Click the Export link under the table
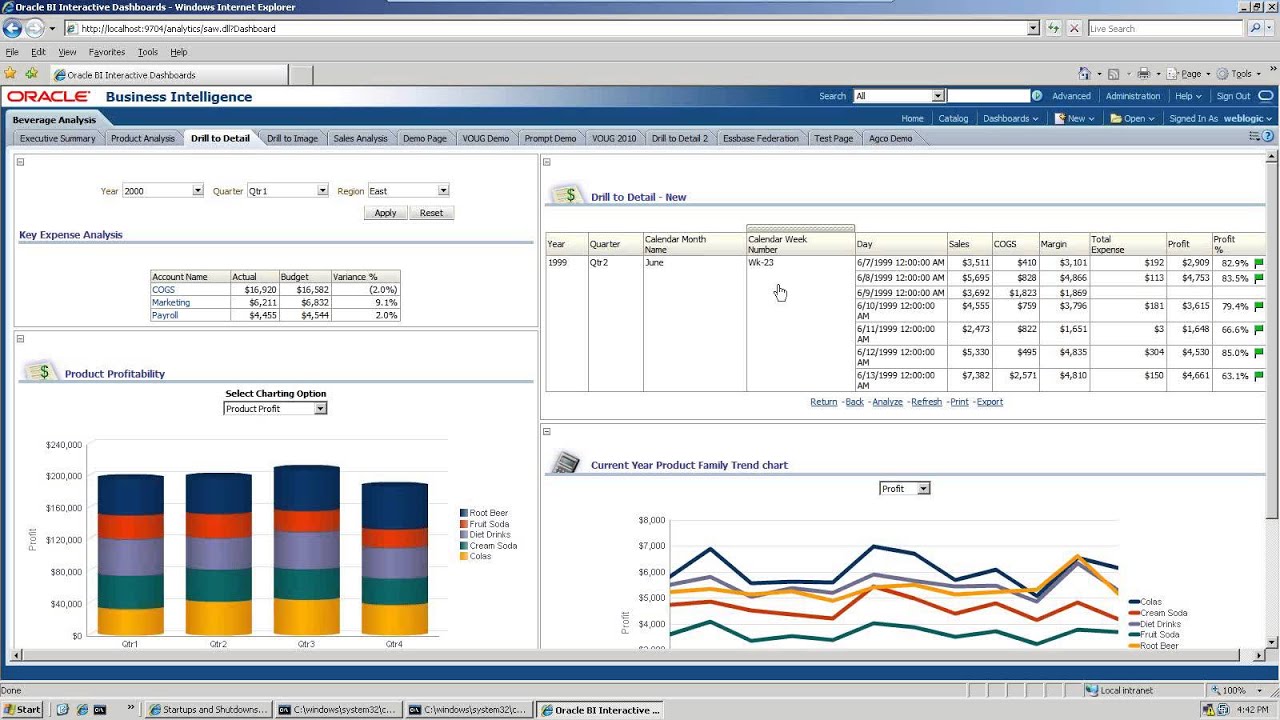This screenshot has height=720, width=1280. click(990, 402)
